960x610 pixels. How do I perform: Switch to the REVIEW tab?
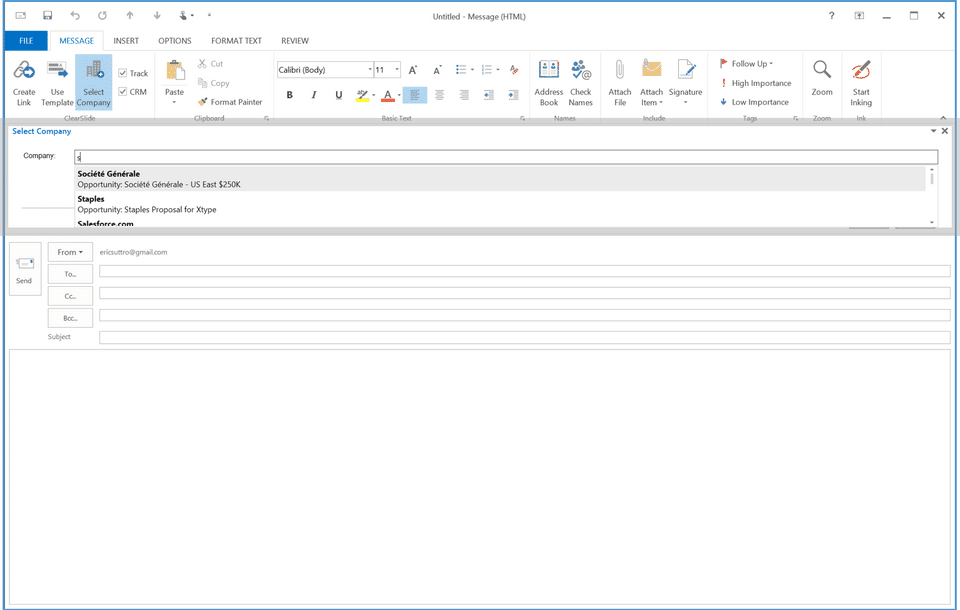point(295,40)
